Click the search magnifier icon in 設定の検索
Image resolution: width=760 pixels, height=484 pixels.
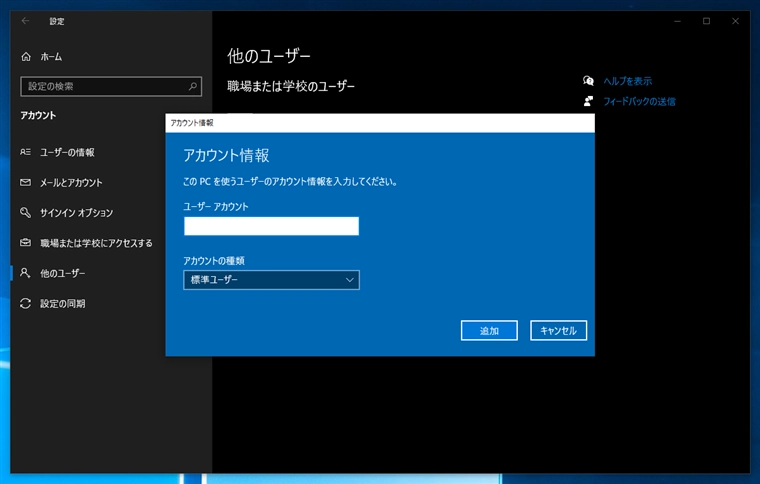[x=192, y=86]
